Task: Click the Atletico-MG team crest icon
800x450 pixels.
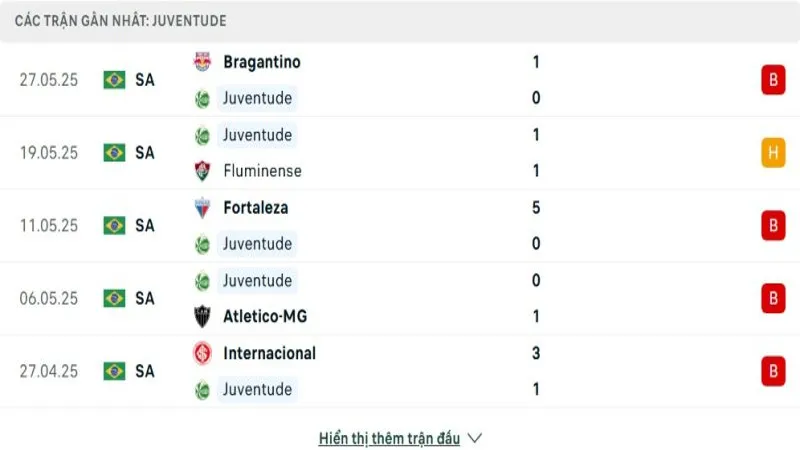Action: (203, 317)
